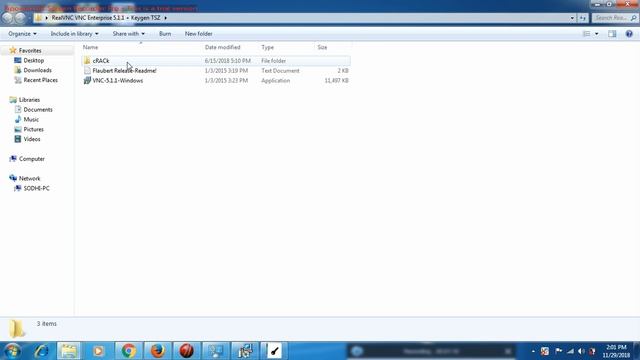640x360 pixels.
Task: Click the Back navigation arrow
Action: tap(7, 18)
